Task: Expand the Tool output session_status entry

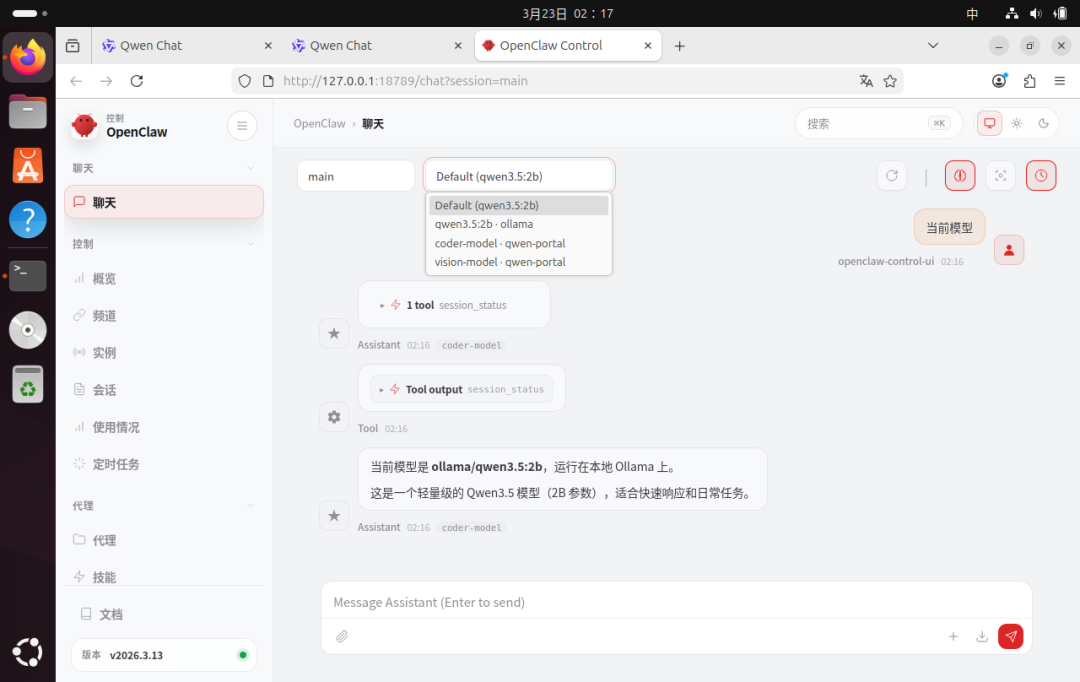Action: tap(461, 387)
